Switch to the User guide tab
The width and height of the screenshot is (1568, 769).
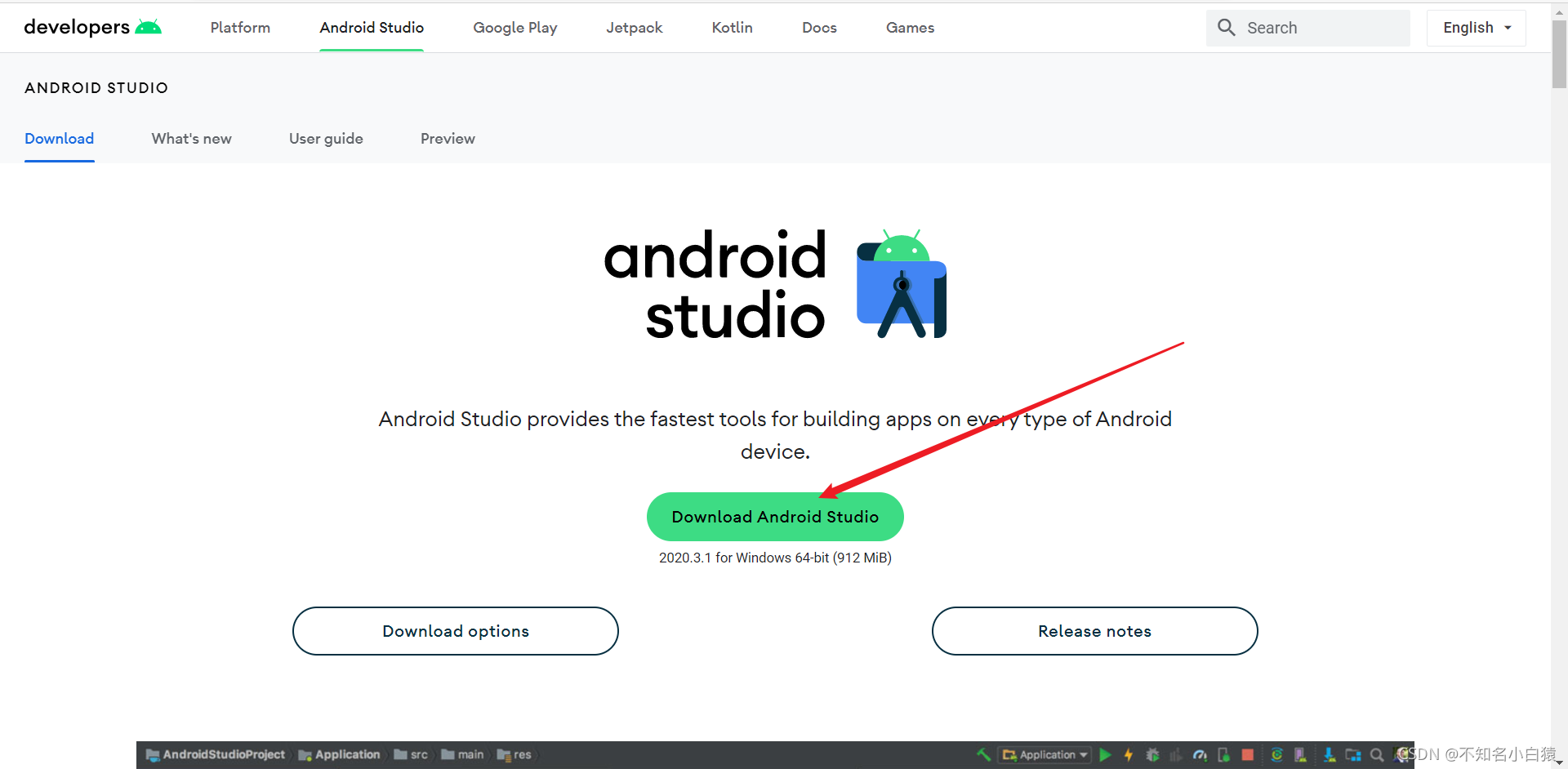[x=326, y=139]
